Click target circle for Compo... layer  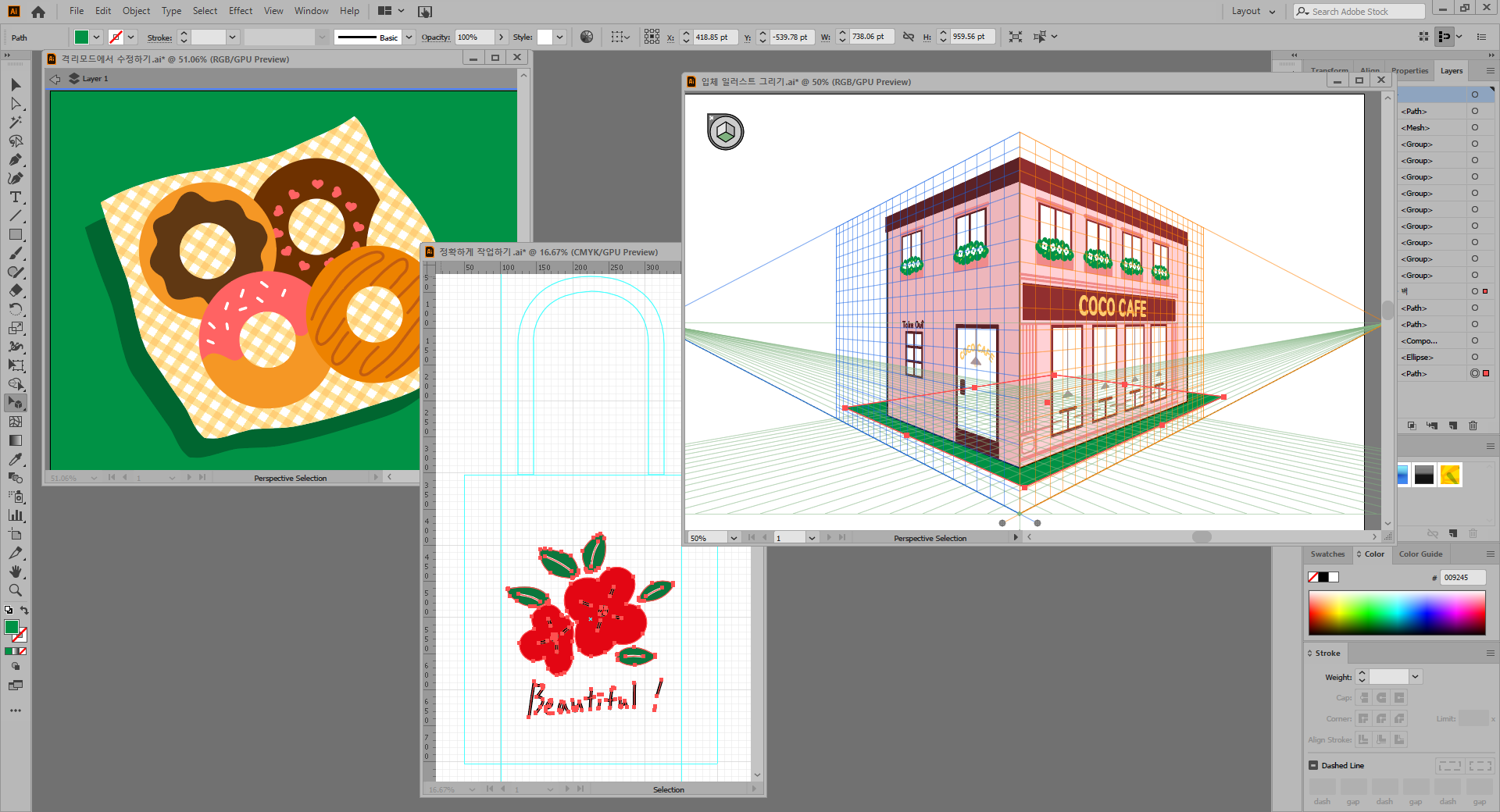(1474, 340)
